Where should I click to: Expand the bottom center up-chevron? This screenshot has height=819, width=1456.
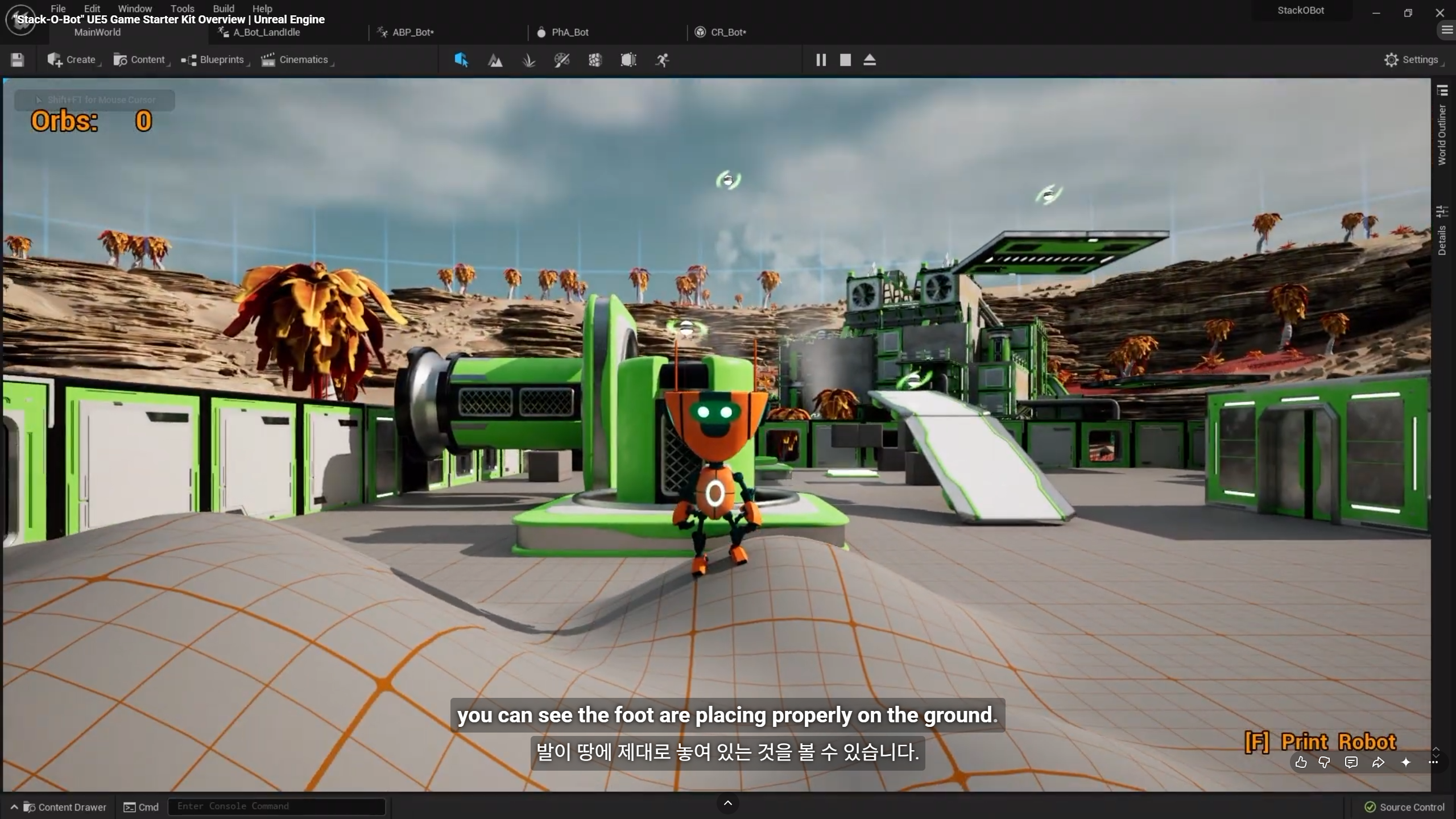[x=727, y=803]
